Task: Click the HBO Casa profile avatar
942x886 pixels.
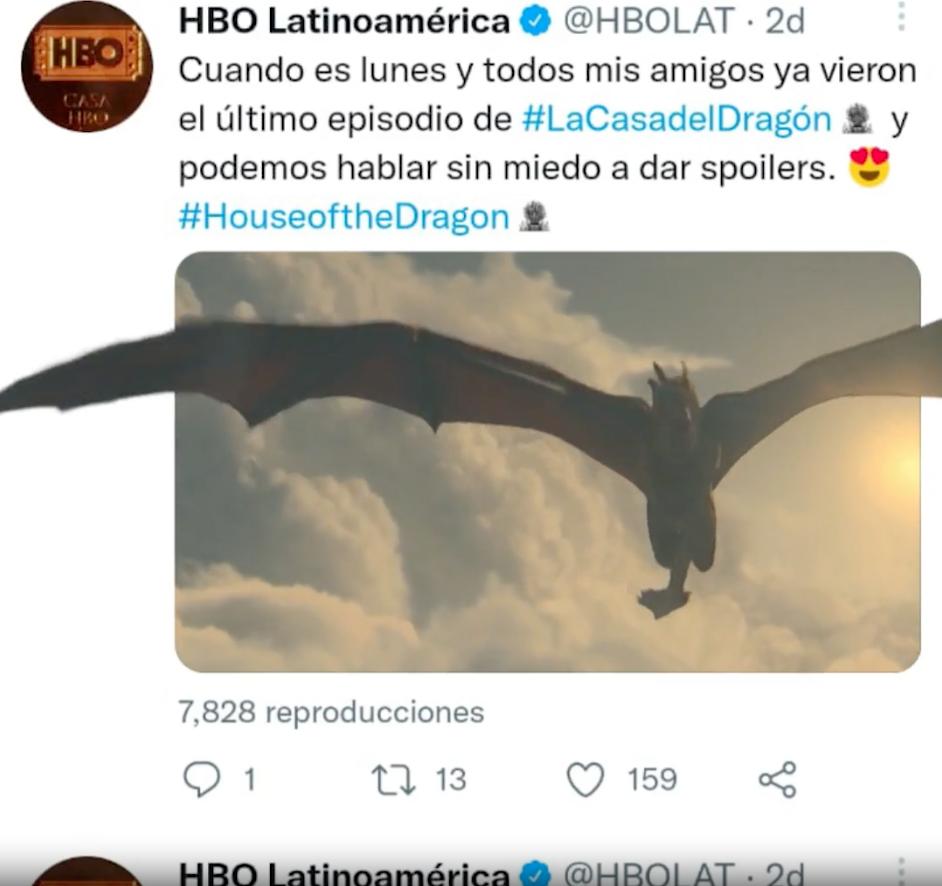Action: pos(87,66)
